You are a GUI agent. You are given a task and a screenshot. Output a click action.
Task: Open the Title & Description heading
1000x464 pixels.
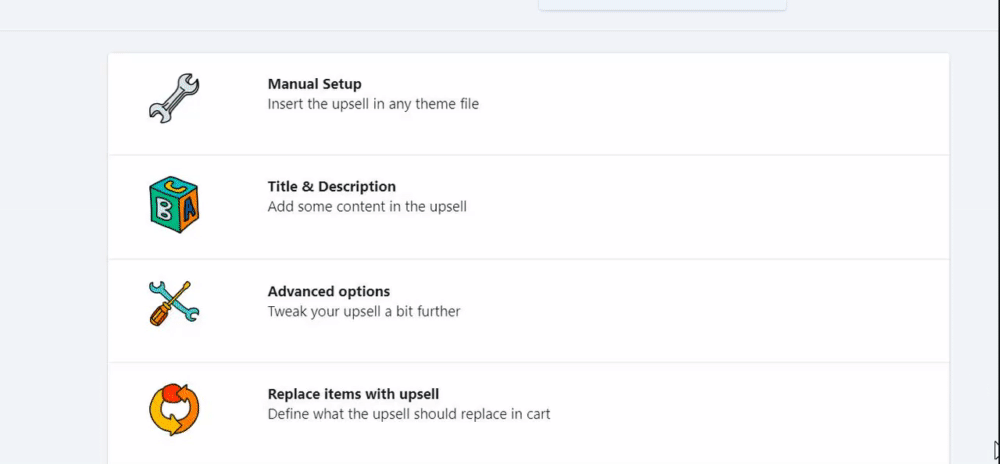coord(332,187)
